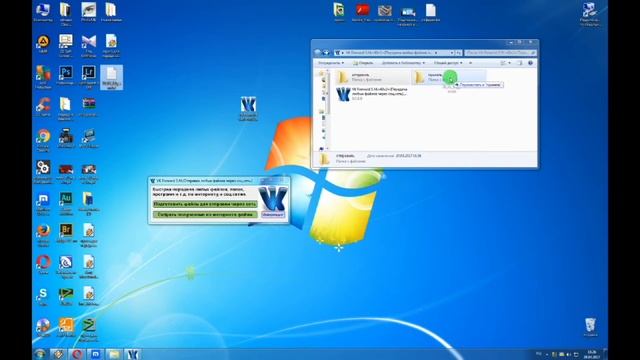Open the Lightroom desktop shortcut

(89, 76)
